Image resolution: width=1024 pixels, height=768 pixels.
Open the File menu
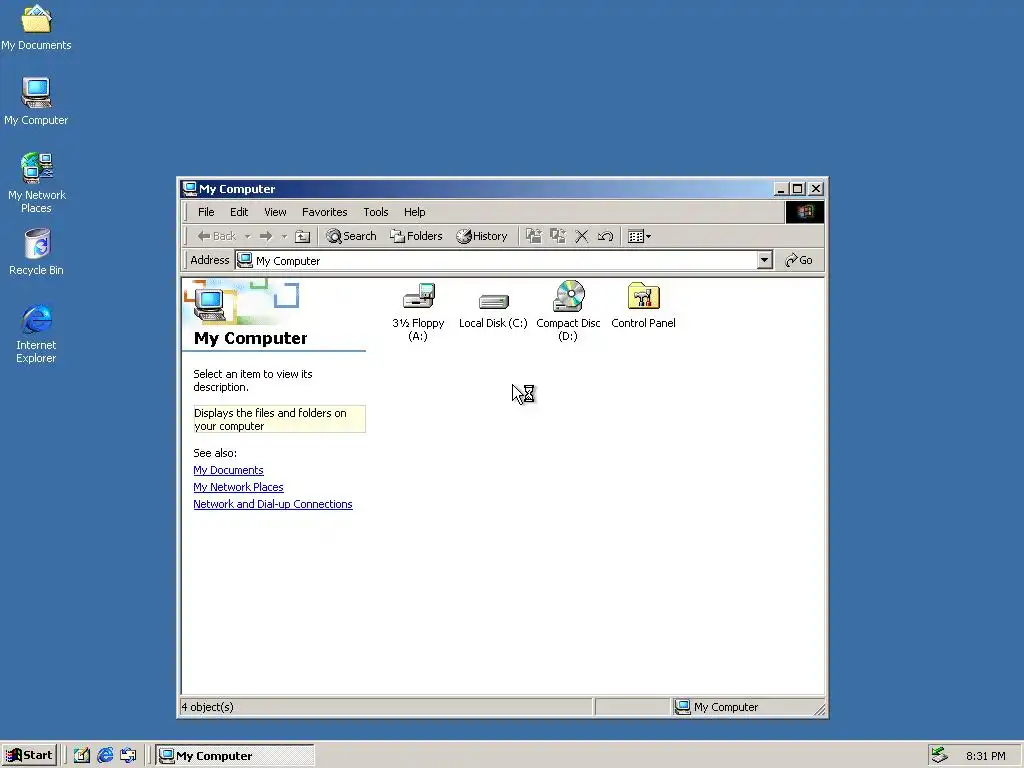[206, 212]
